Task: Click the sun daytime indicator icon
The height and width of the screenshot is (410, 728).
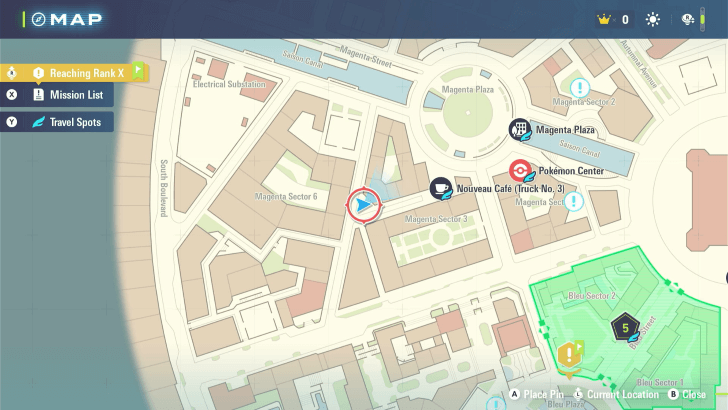Action: [x=653, y=19]
